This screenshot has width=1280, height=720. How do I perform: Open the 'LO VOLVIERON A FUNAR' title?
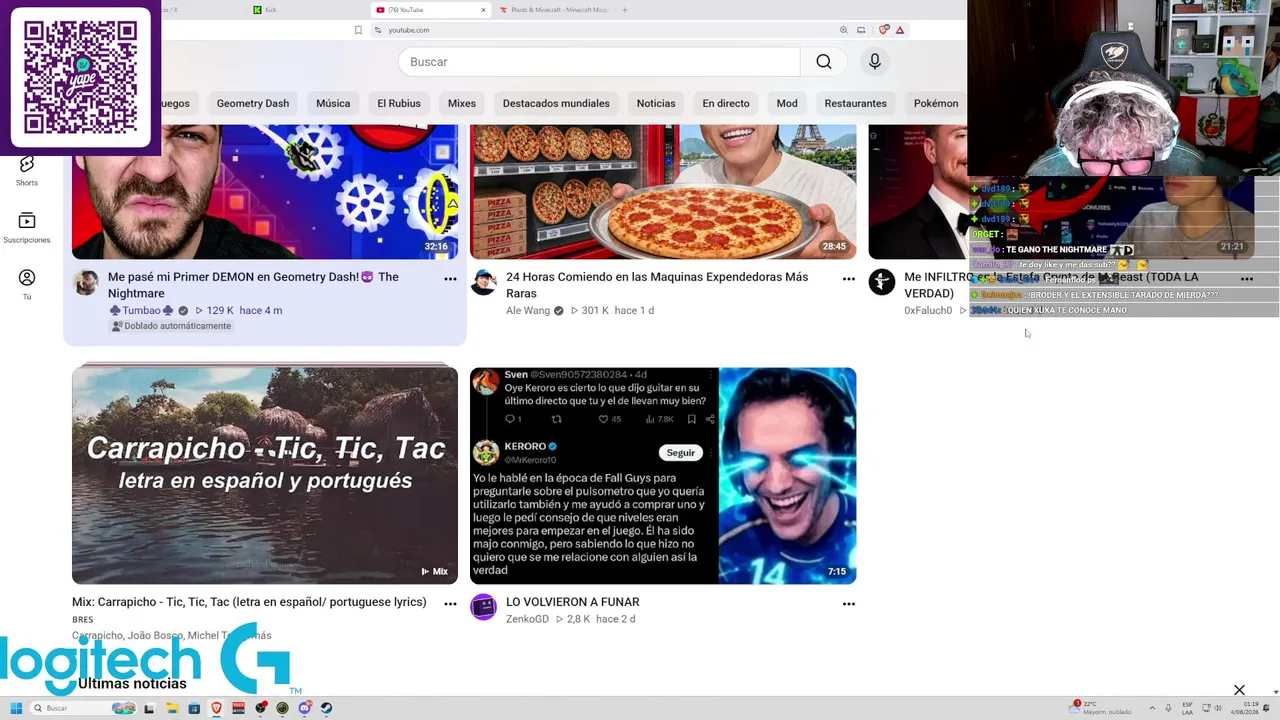573,602
